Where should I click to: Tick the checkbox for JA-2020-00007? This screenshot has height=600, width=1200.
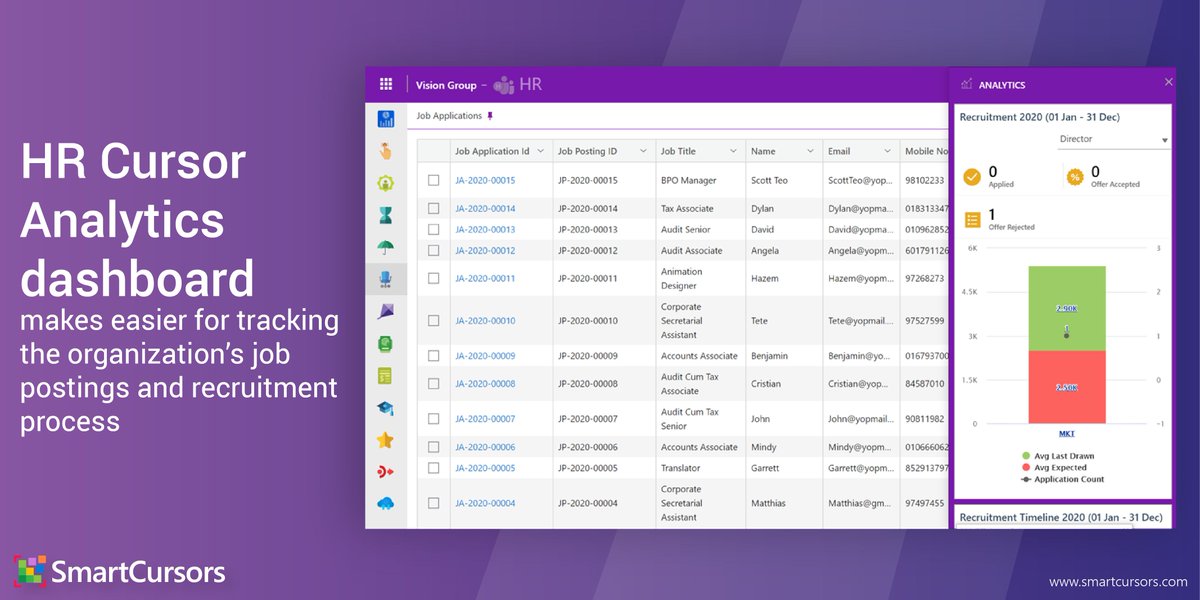coord(434,419)
